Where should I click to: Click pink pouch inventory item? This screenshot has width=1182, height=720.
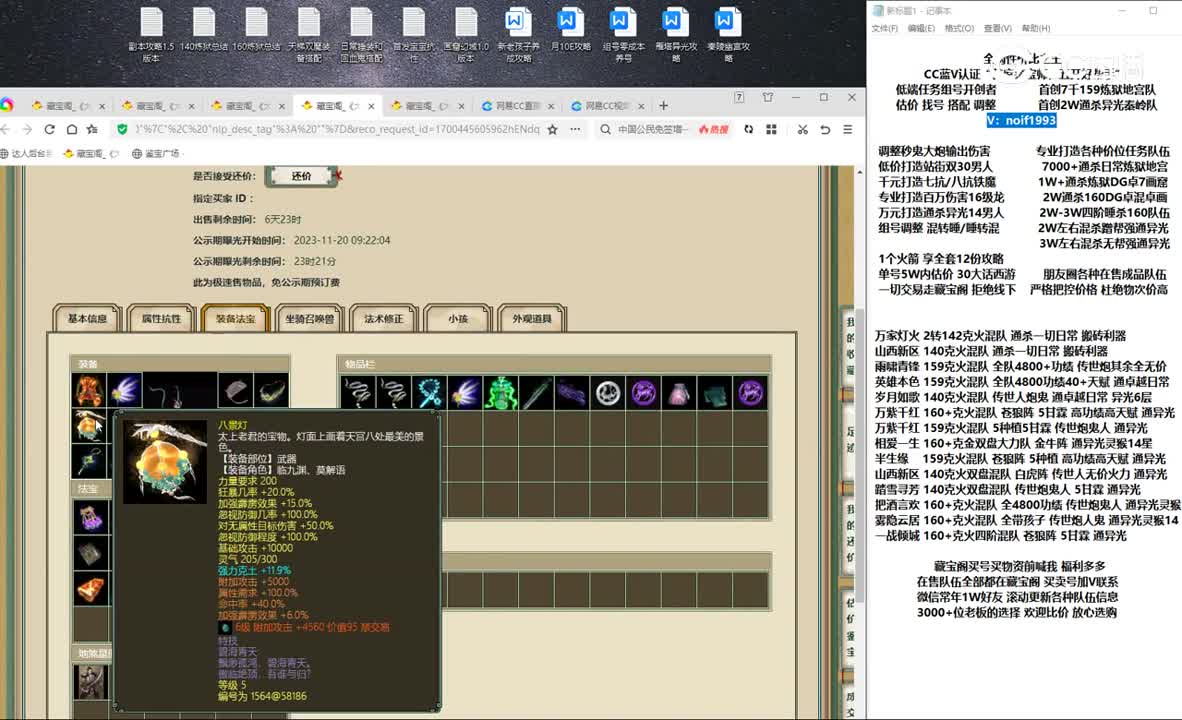click(679, 393)
